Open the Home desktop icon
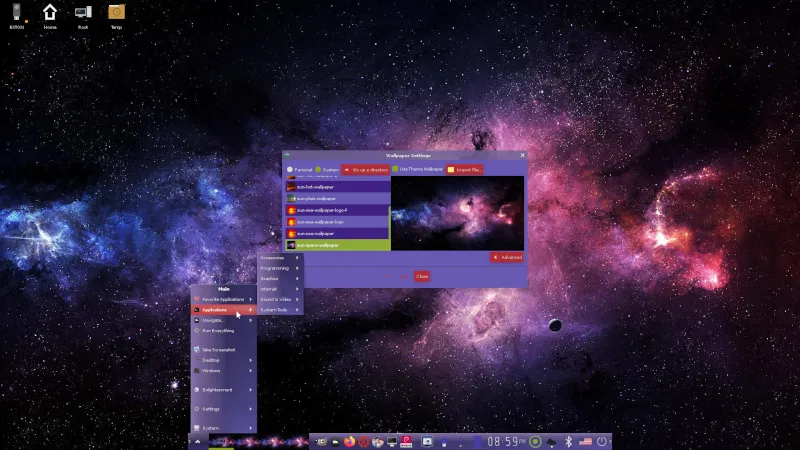 click(50, 14)
